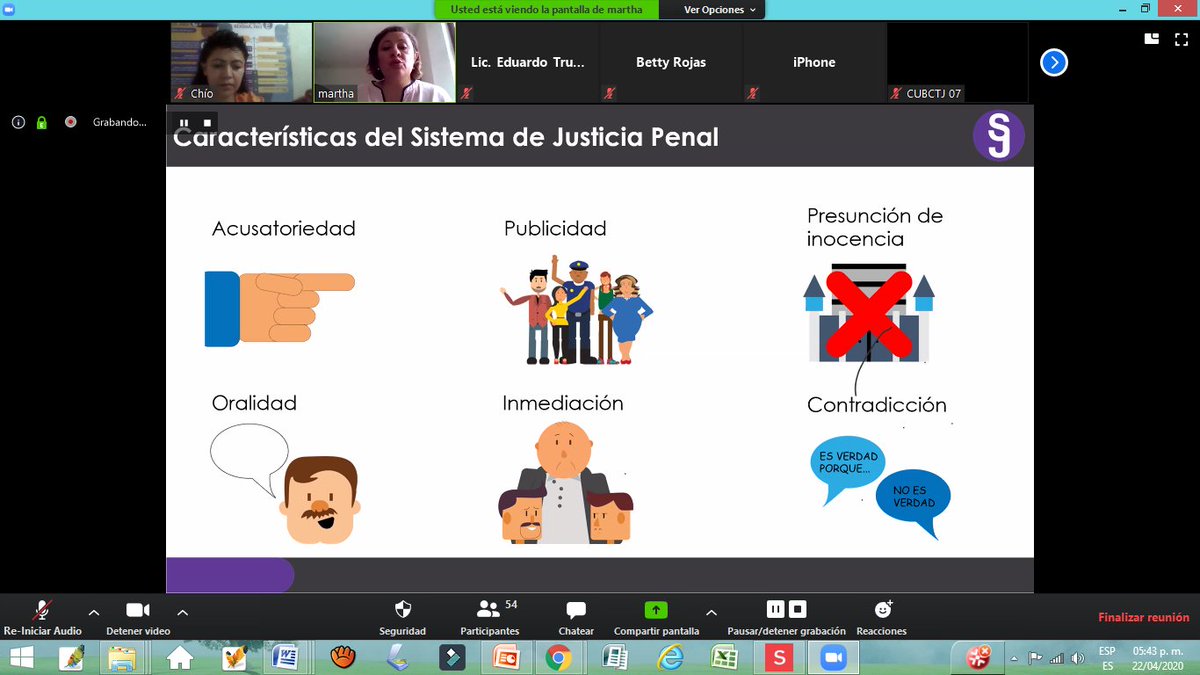Screen dimensions: 1200x675
Task: Pause recording via small overlay pause button
Action: pos(184,123)
